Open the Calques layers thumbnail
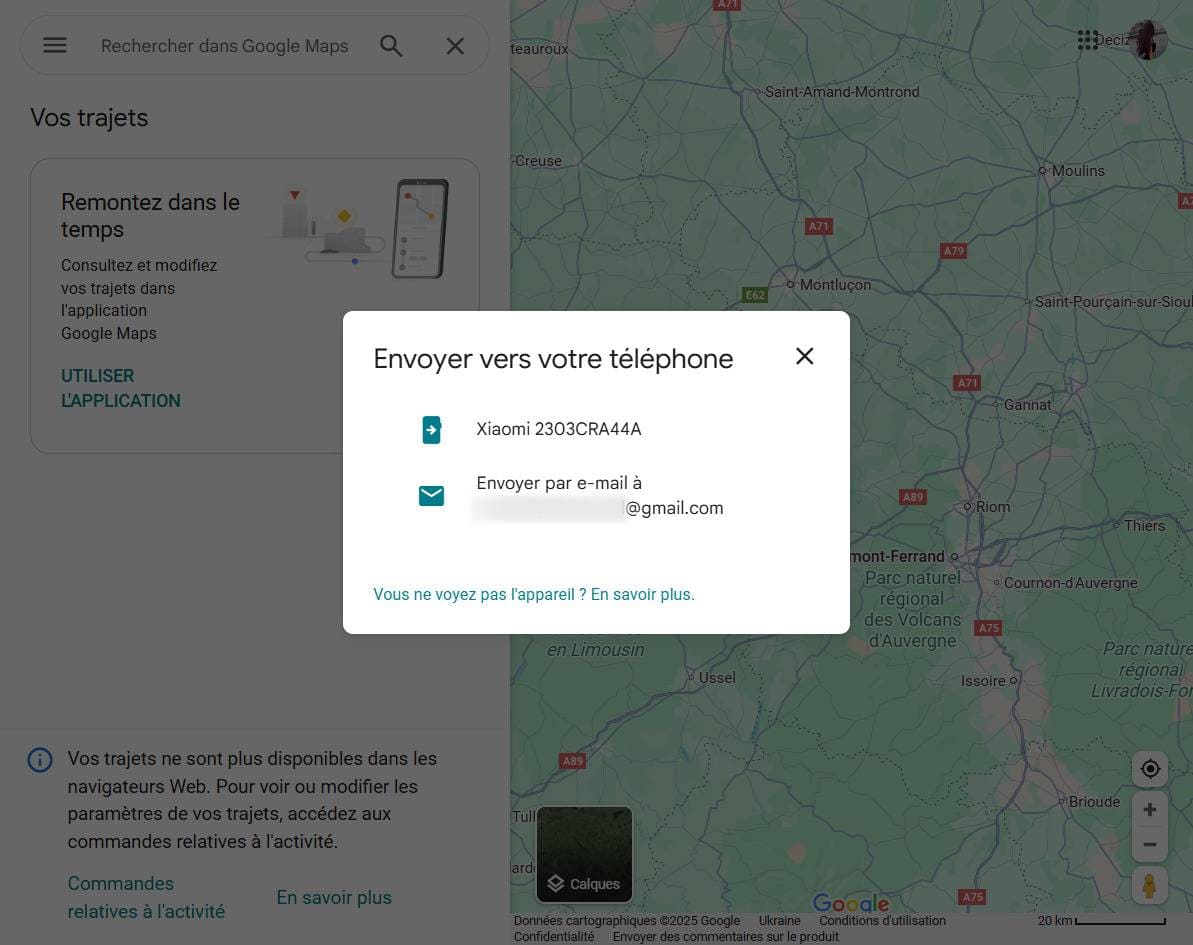 [x=584, y=854]
